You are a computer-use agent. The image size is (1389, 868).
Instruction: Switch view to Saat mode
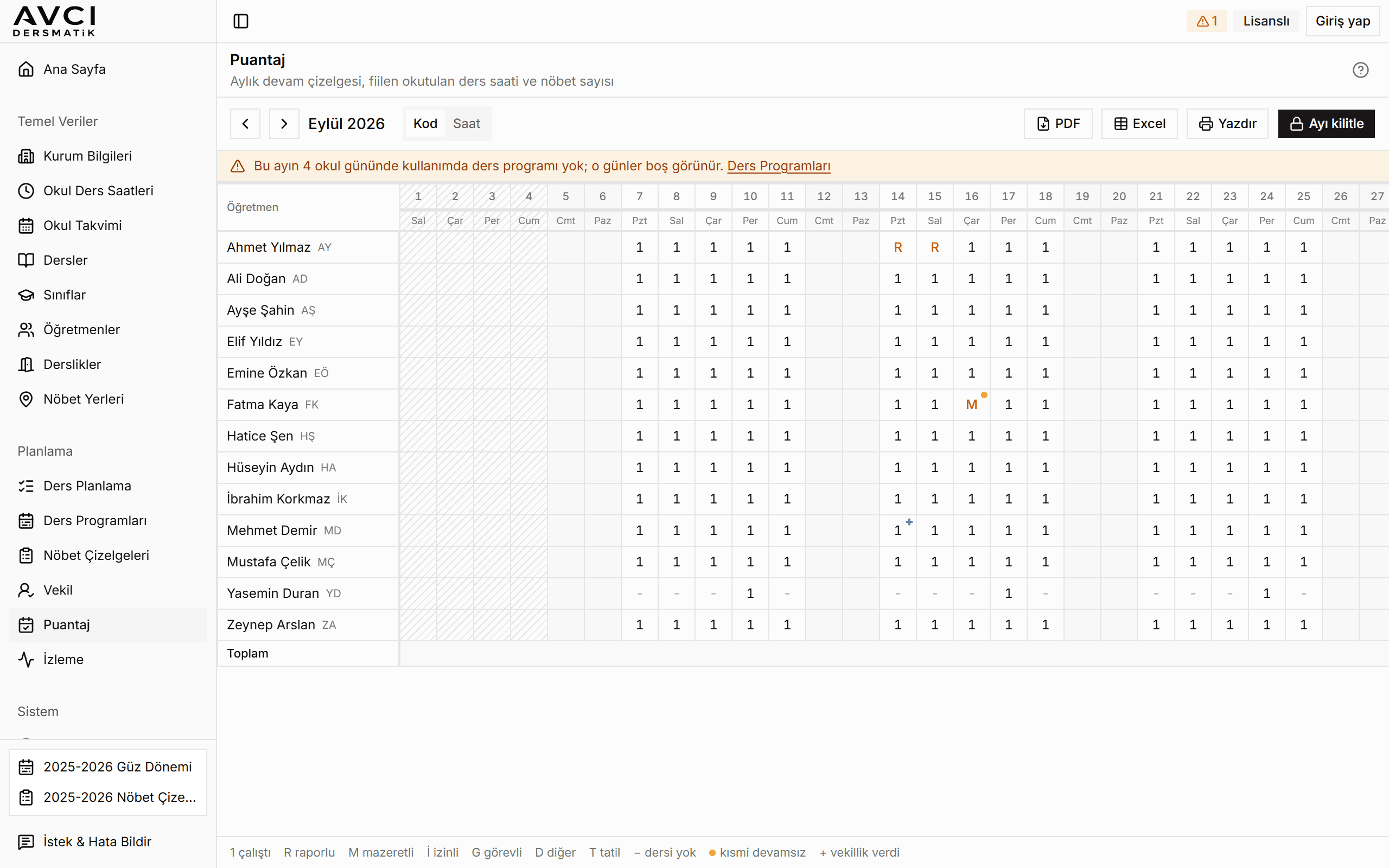point(467,124)
